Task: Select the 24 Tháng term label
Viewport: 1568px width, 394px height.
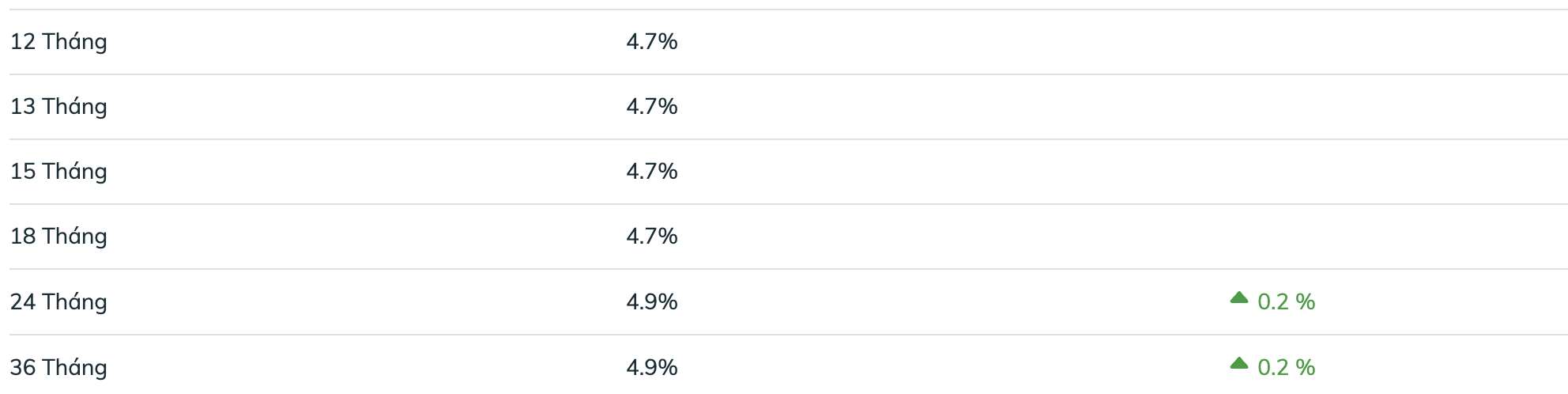Action: click(x=58, y=302)
